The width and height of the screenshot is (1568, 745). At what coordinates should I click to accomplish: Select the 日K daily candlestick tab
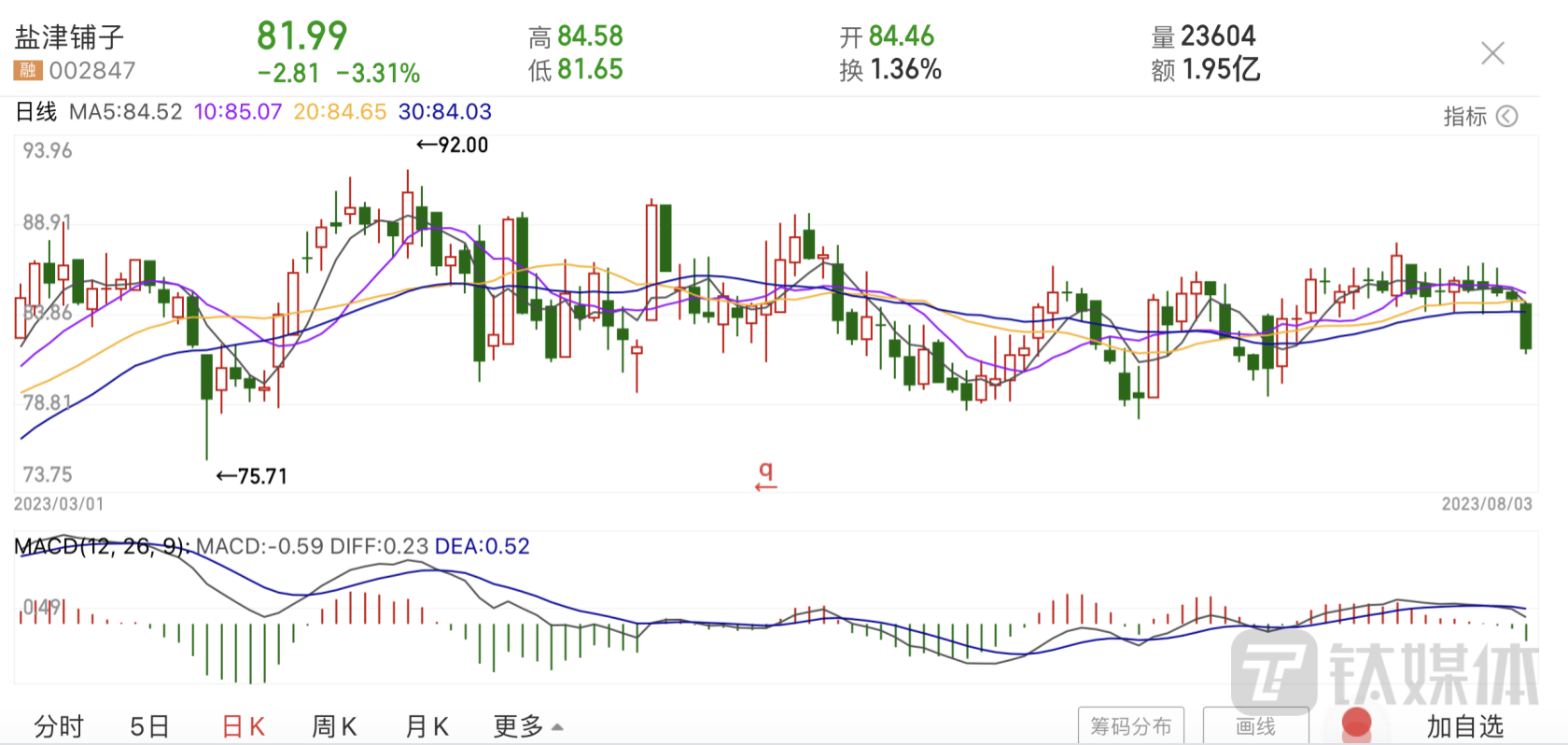point(244,726)
